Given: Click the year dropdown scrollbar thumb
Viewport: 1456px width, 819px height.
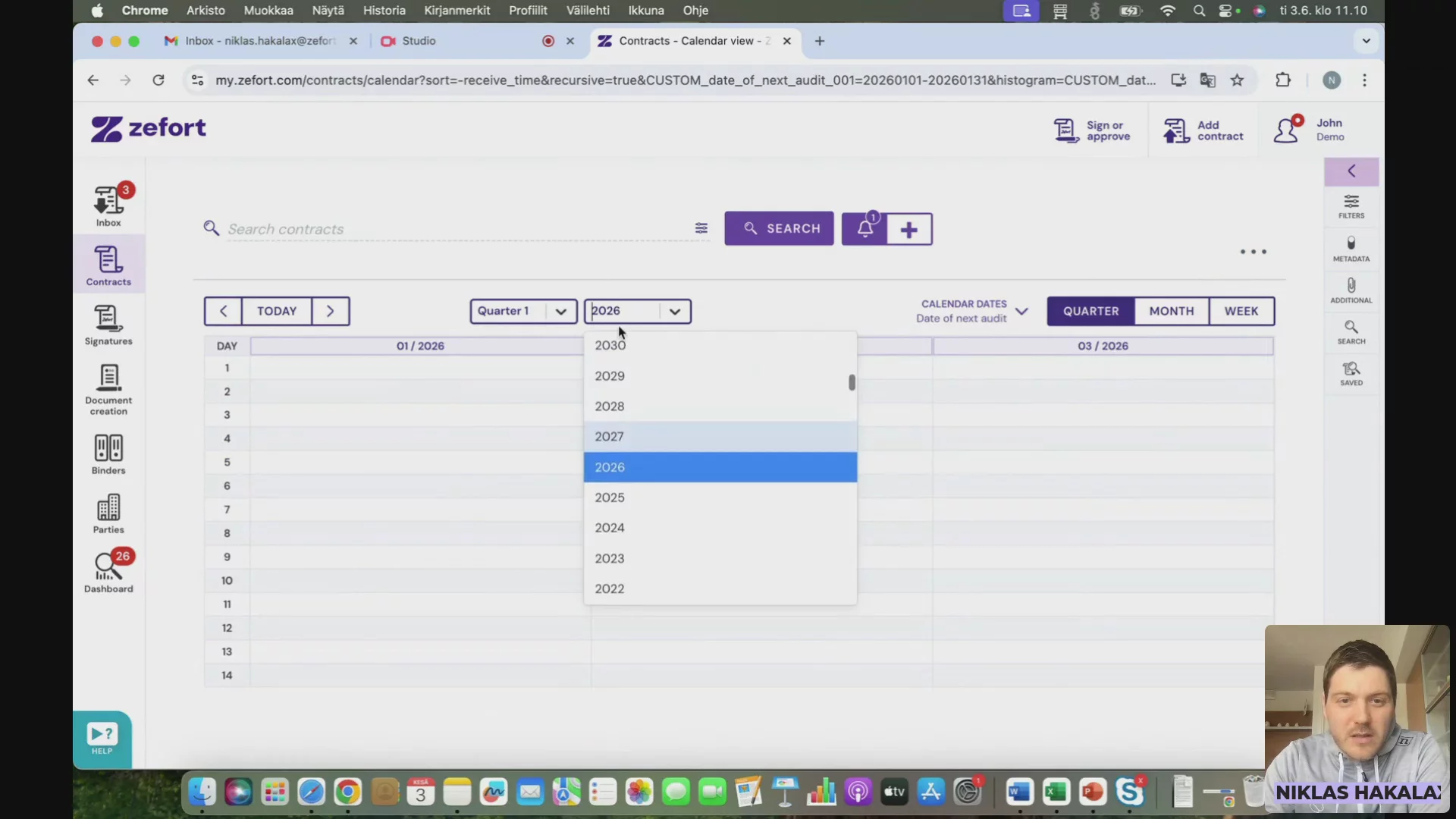Looking at the screenshot, I should [852, 383].
